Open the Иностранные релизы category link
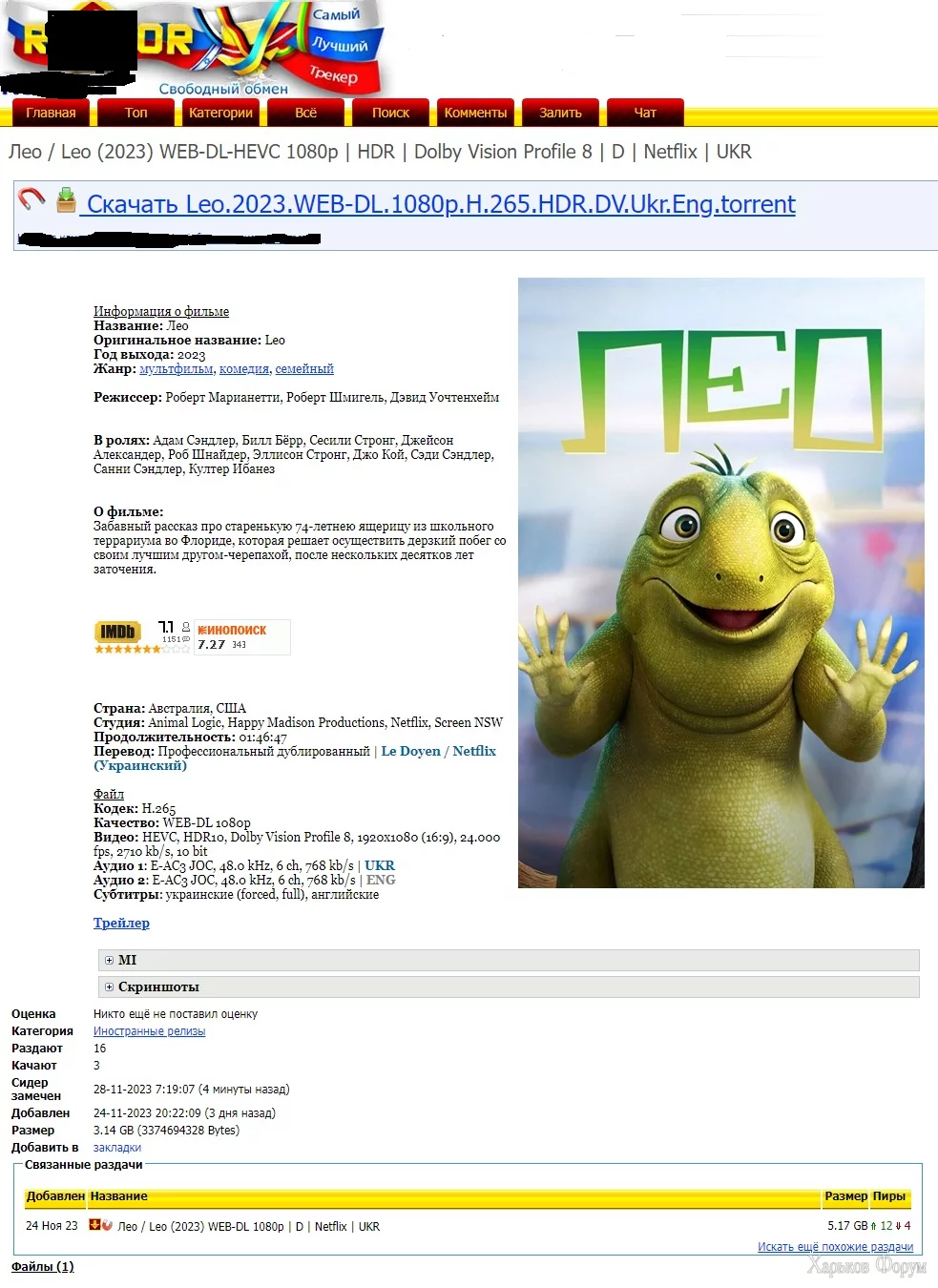Screen dimensions: 938x1288 (149, 1031)
